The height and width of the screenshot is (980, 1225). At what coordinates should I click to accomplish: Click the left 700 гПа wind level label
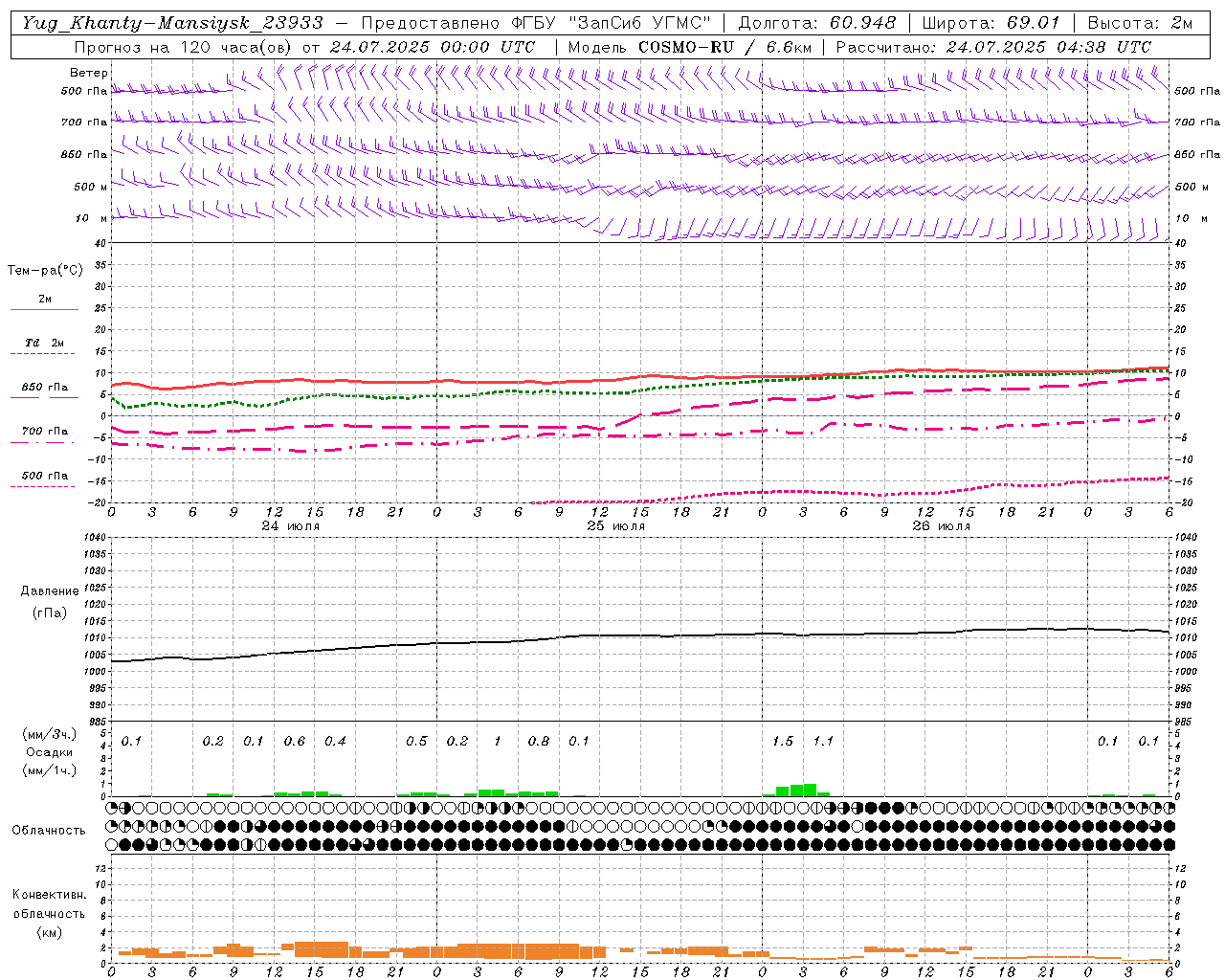click(x=84, y=122)
